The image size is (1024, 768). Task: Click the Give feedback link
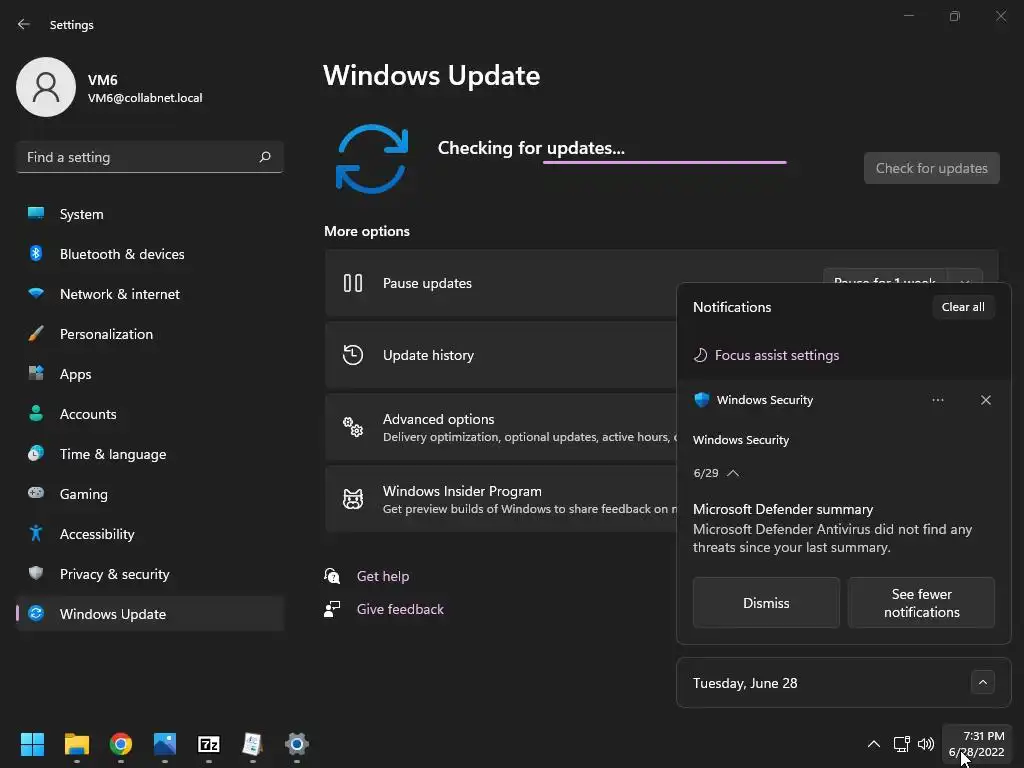pos(400,609)
